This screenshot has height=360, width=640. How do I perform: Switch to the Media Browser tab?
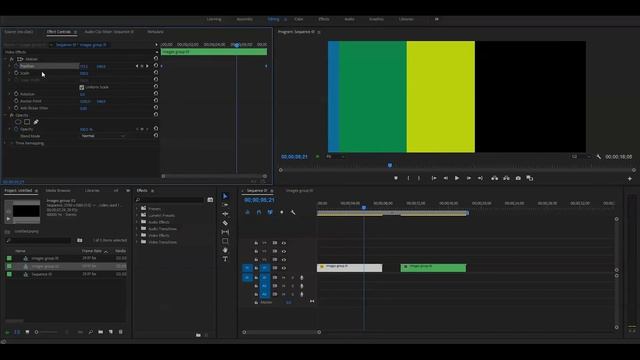click(x=58, y=191)
